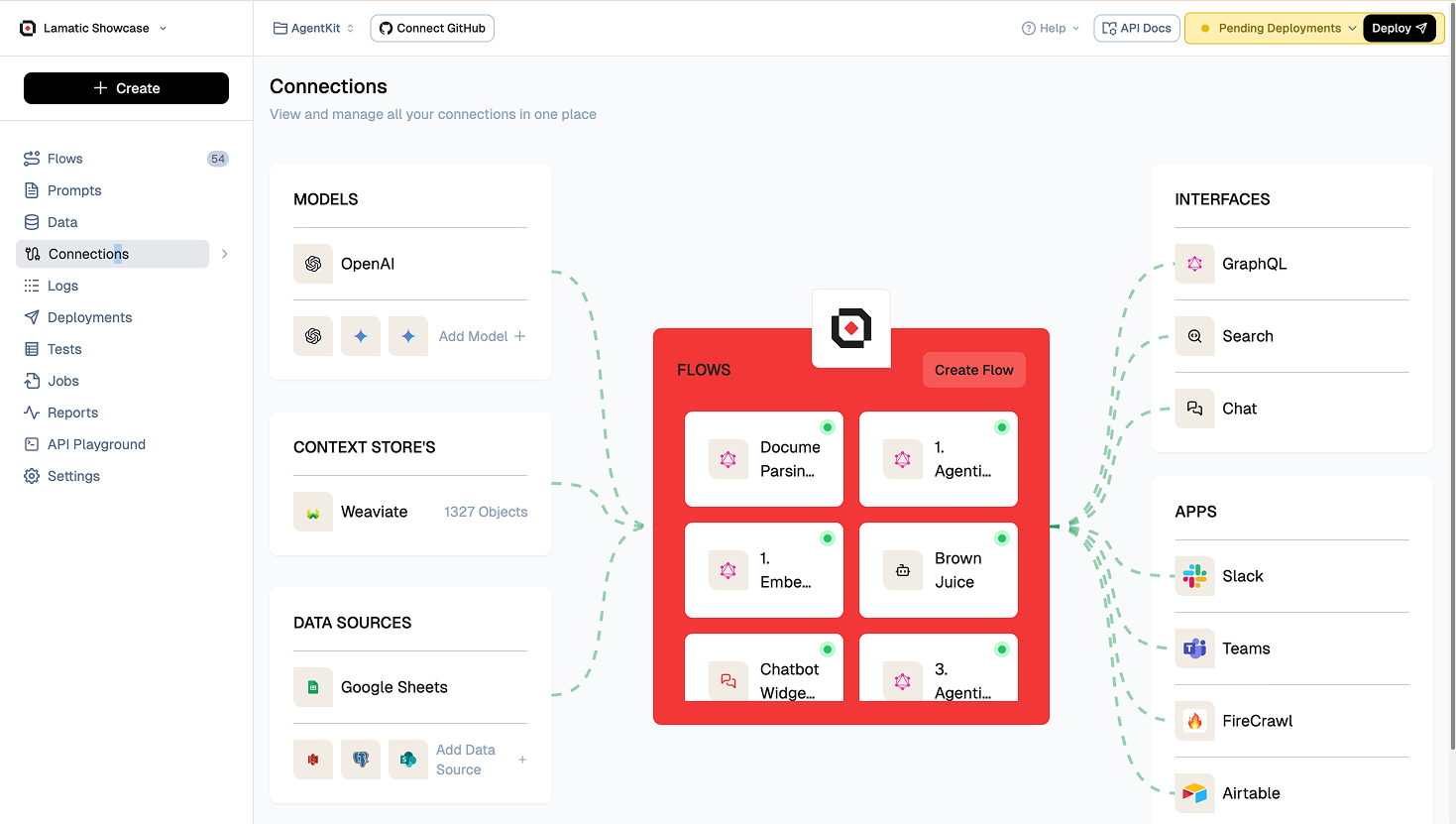
Task: Click the Deploy button
Action: [x=1400, y=28]
